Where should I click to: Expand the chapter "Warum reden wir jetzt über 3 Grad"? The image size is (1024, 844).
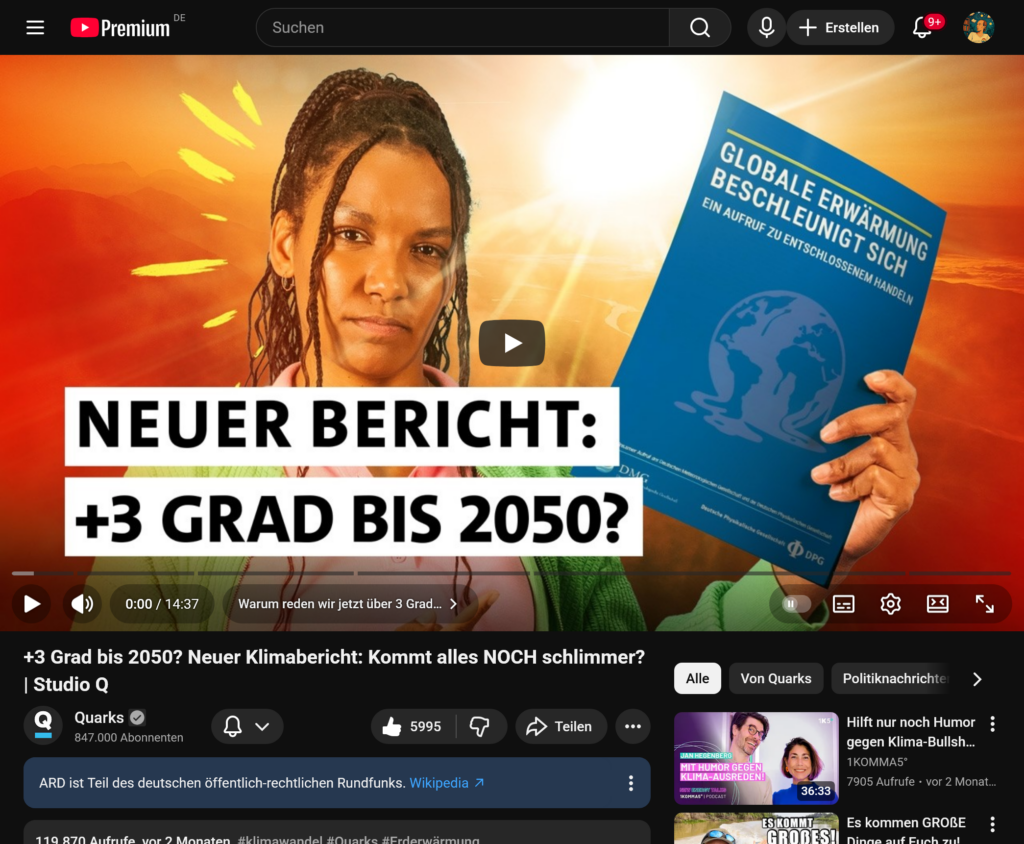pos(347,604)
